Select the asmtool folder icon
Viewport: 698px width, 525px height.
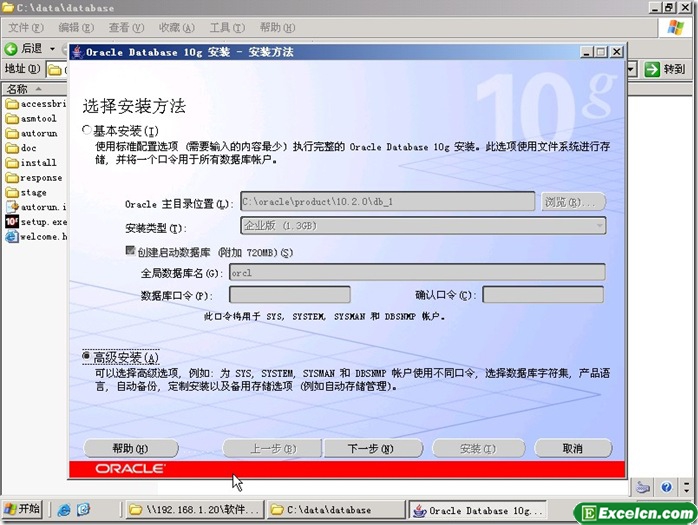coord(12,118)
